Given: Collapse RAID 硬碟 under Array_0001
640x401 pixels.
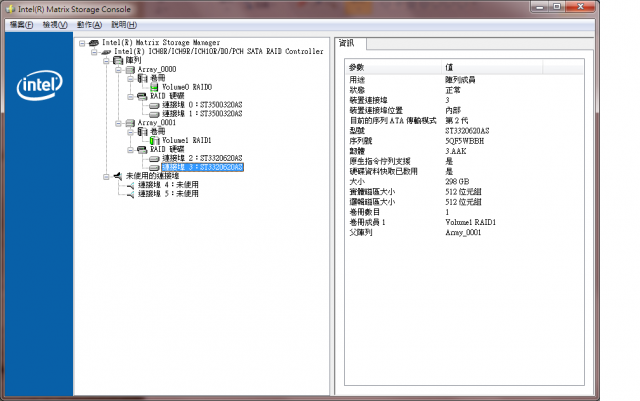Looking at the screenshot, I should [x=130, y=150].
